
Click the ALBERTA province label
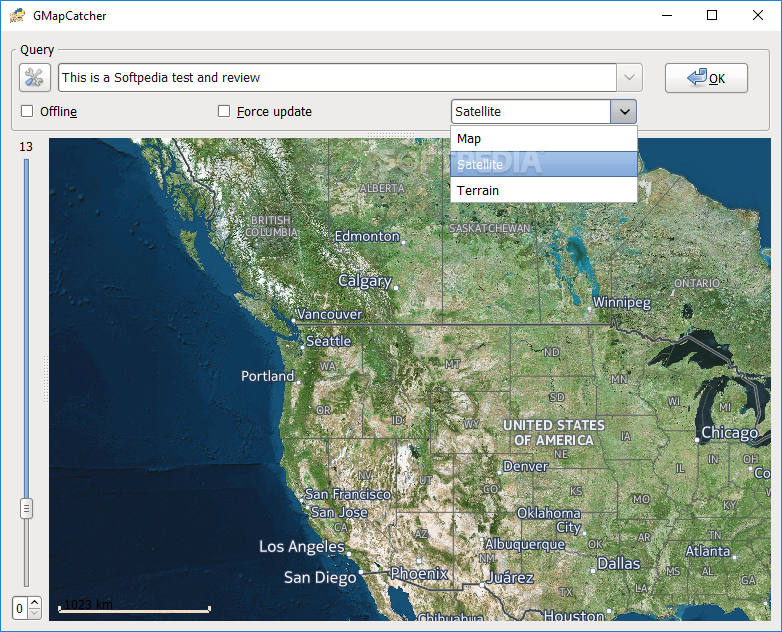[x=383, y=189]
